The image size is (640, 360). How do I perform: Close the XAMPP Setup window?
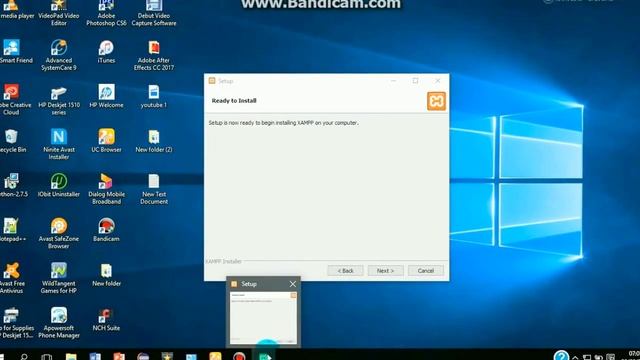click(x=438, y=81)
